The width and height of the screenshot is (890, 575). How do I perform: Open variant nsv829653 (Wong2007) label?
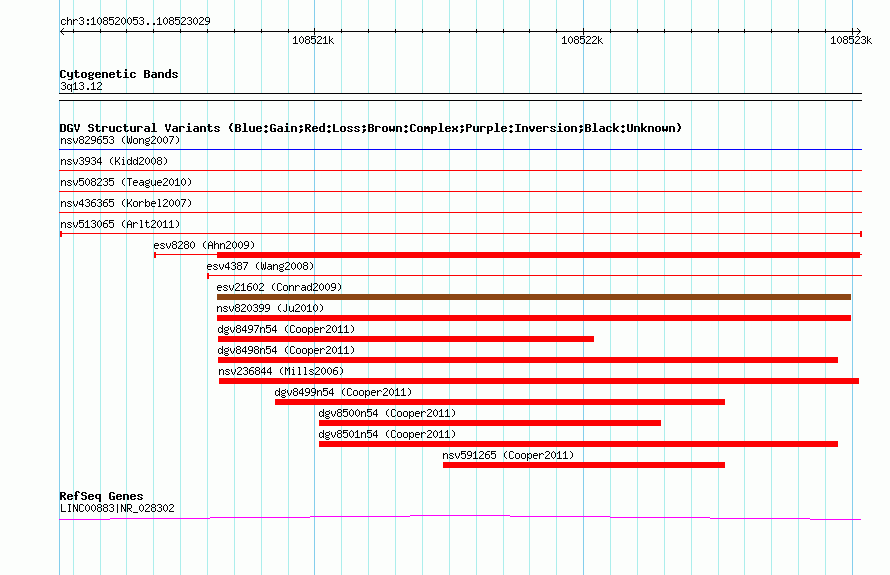(120, 140)
